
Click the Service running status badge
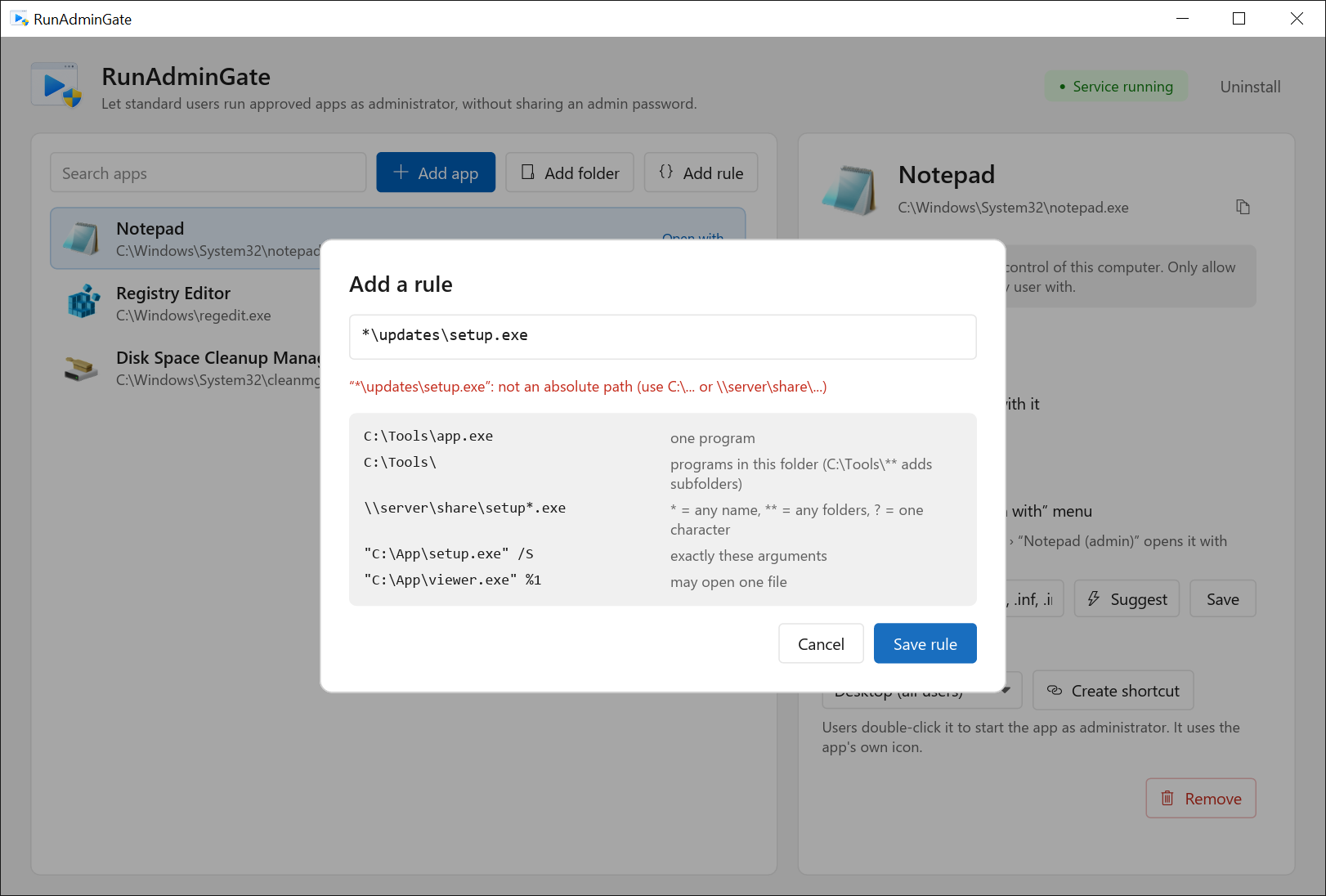click(x=1116, y=87)
